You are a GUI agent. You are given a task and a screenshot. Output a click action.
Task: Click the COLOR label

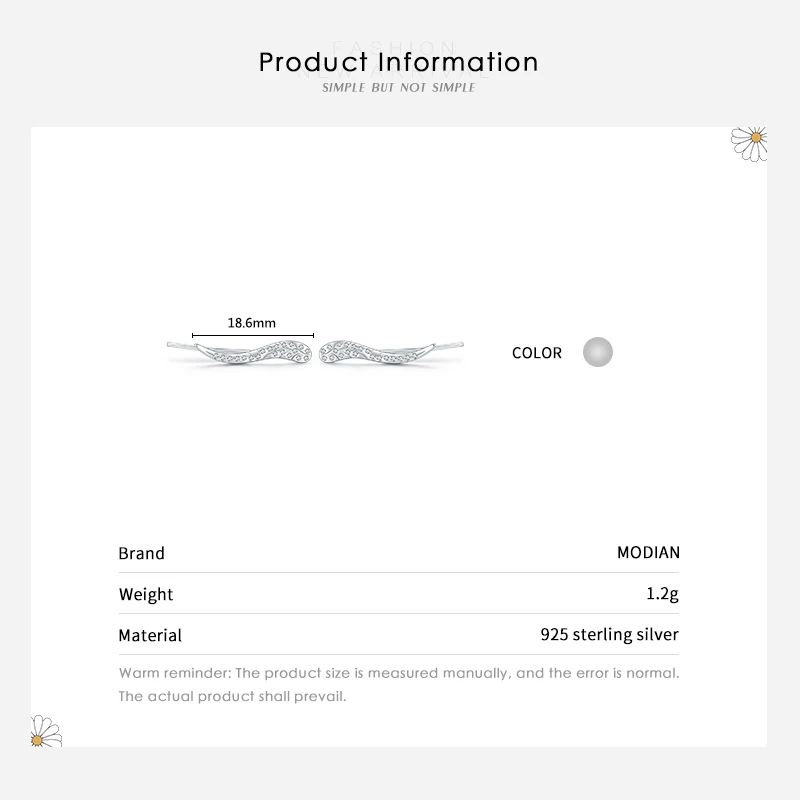point(537,353)
